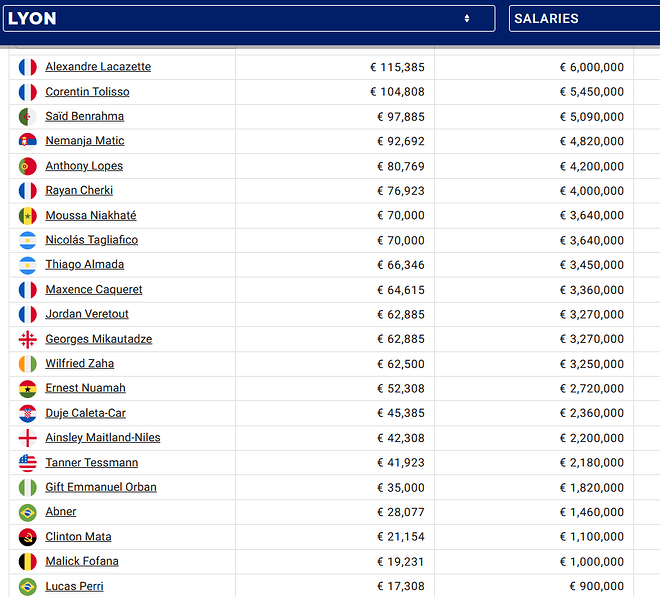Open the SALARIES category dropdown

click(584, 19)
